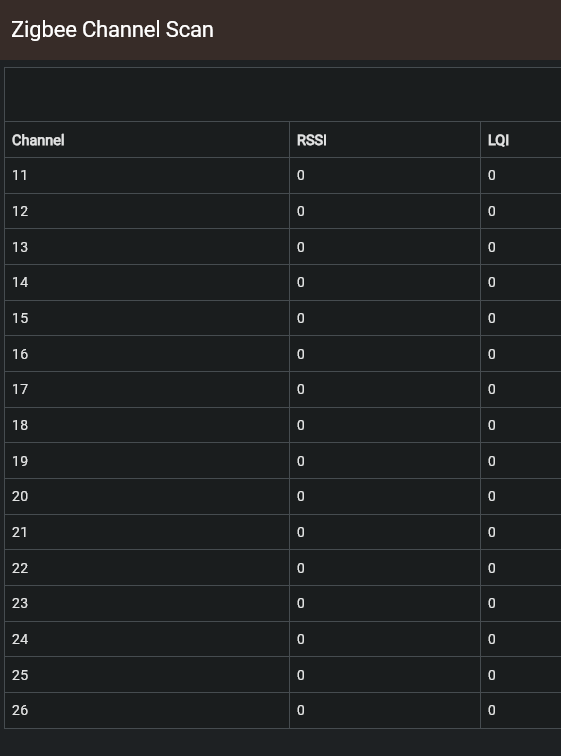This screenshot has width=561, height=756.
Task: Select the channel 14 row
Action: (x=283, y=283)
